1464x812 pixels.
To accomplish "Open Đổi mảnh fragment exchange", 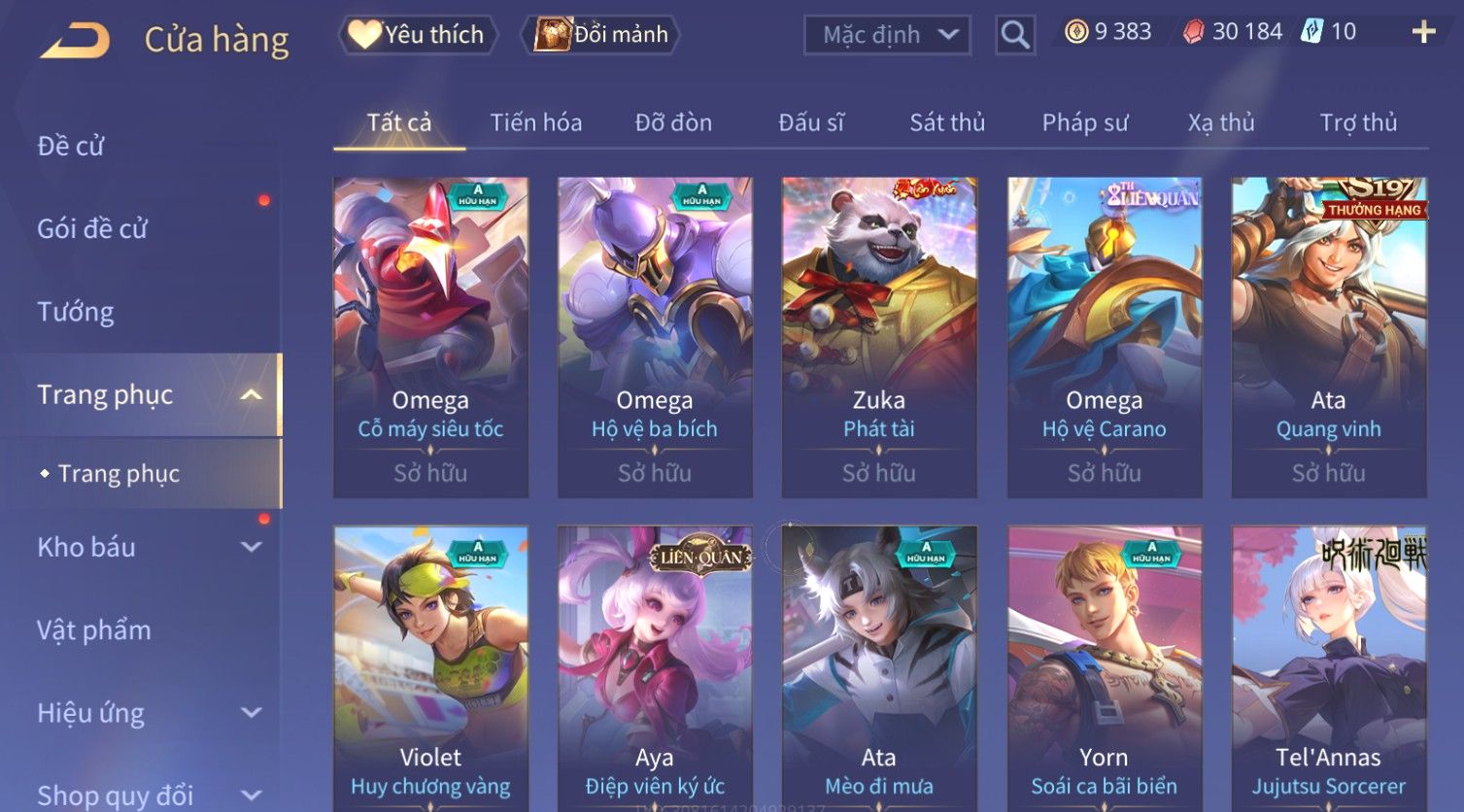I will (x=600, y=35).
